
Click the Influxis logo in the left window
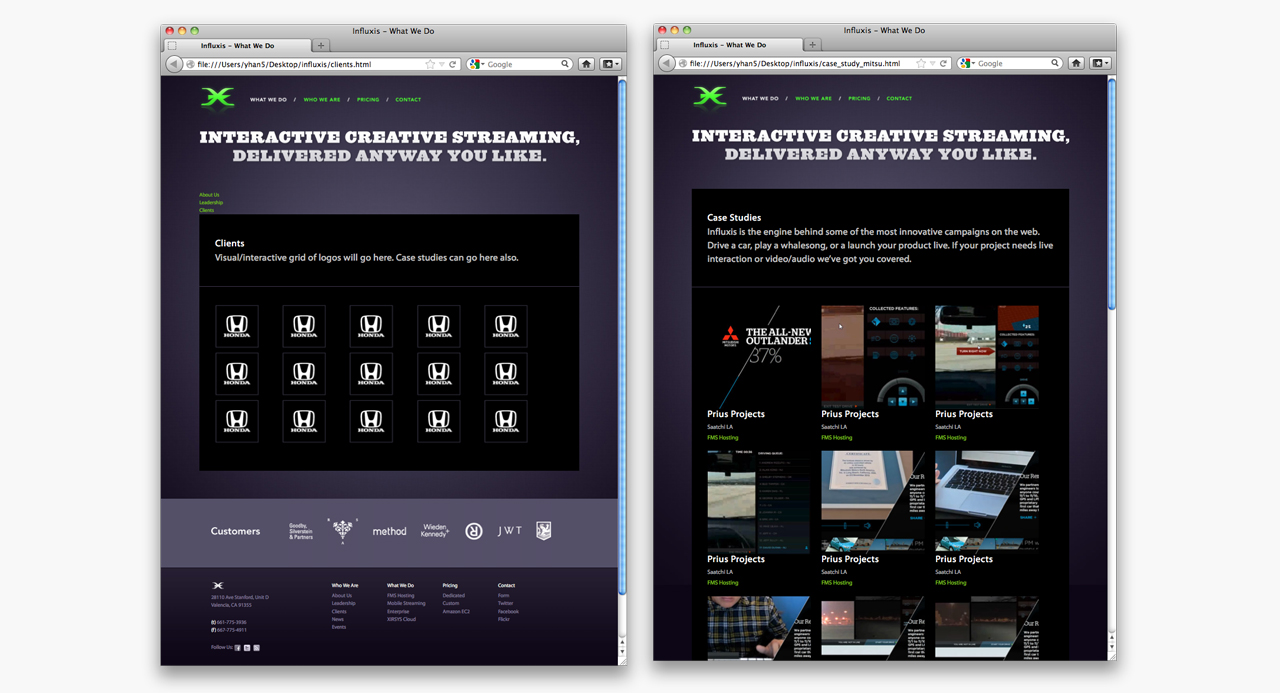pos(217,98)
